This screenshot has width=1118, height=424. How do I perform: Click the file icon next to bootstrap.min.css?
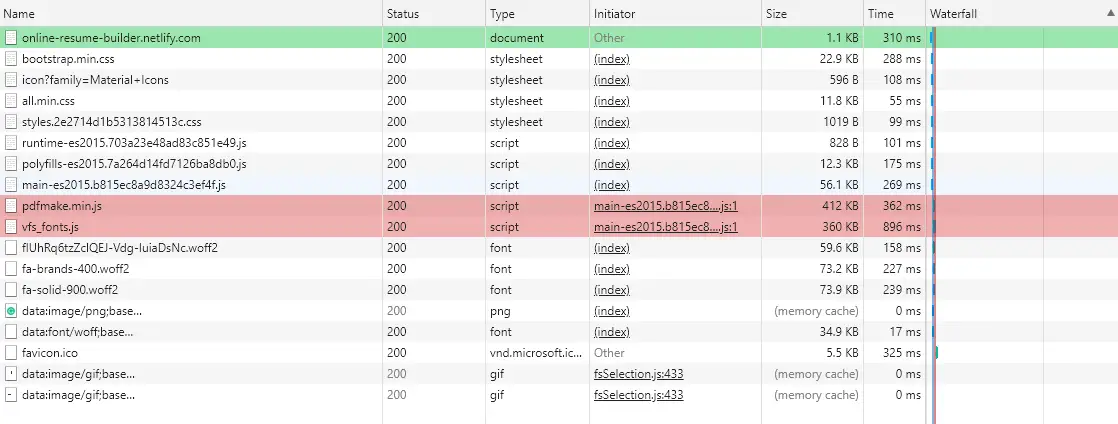pos(11,59)
